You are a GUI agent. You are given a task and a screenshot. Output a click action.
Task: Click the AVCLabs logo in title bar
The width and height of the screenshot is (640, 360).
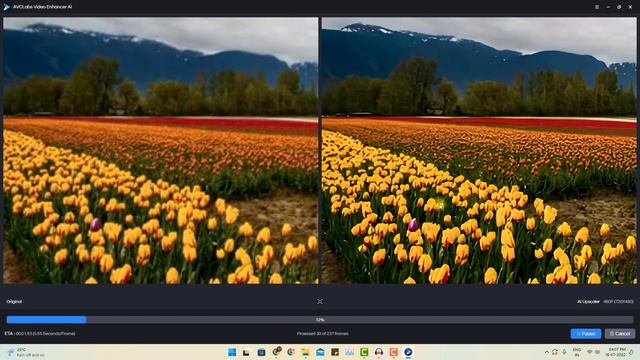click(7, 7)
